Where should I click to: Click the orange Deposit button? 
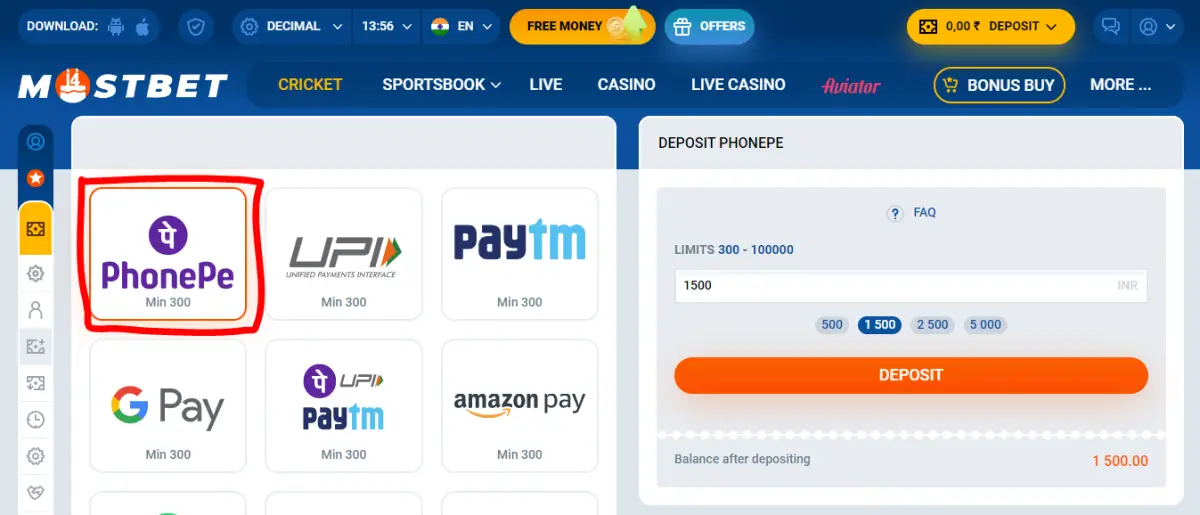(911, 375)
